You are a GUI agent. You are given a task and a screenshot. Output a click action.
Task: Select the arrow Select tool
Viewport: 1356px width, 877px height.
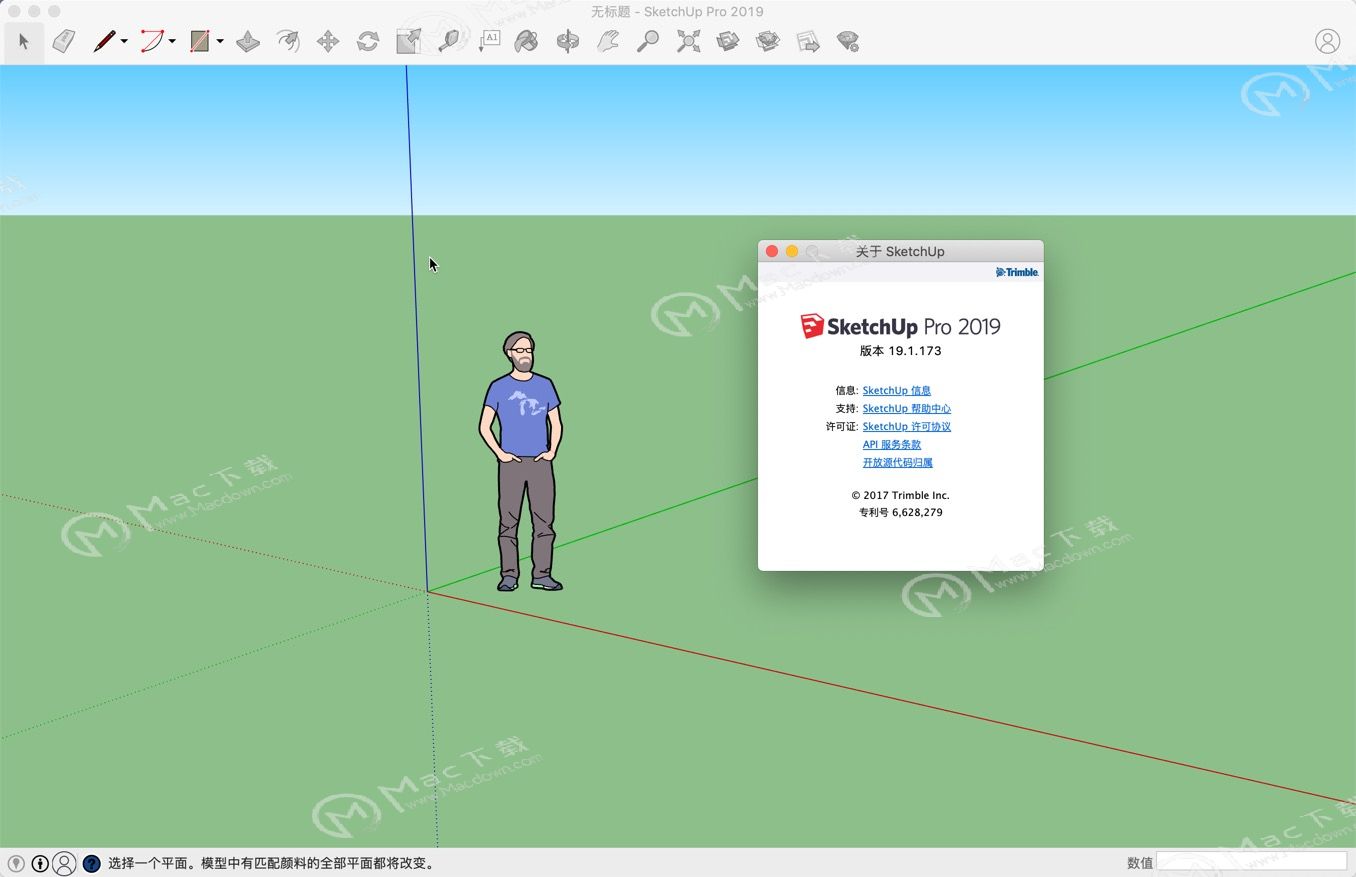point(24,42)
